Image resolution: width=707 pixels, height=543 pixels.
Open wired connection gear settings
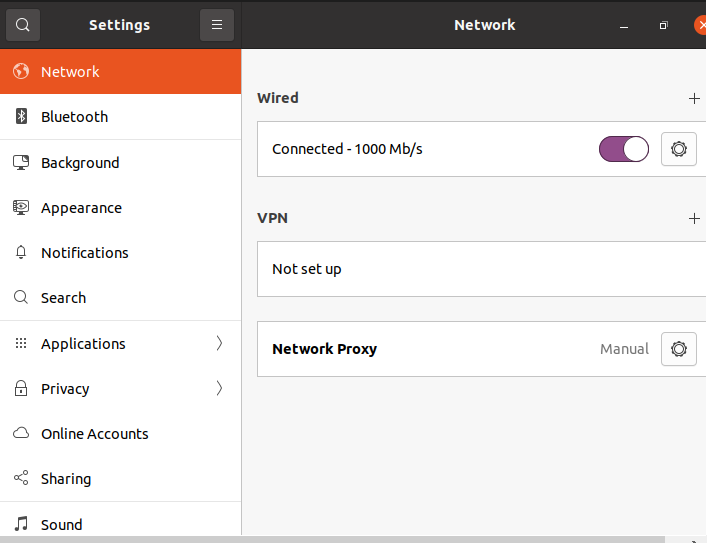pos(679,149)
